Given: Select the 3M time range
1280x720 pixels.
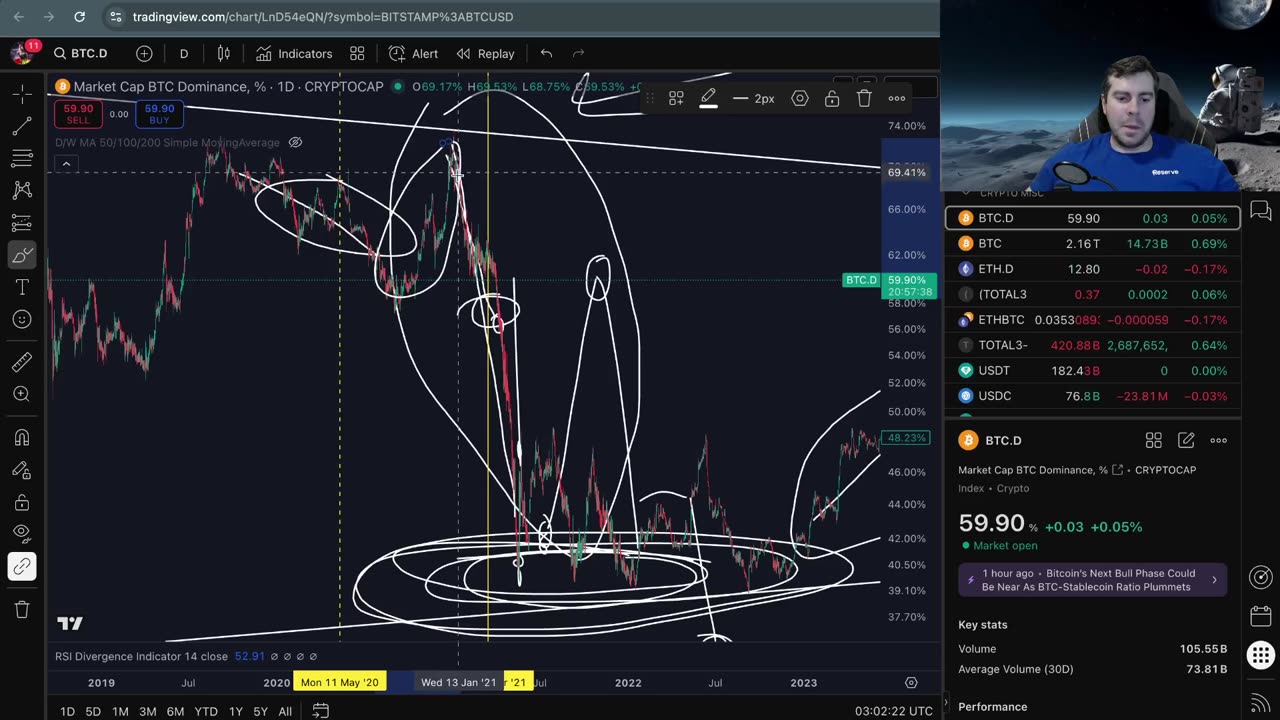Looking at the screenshot, I should coord(147,711).
